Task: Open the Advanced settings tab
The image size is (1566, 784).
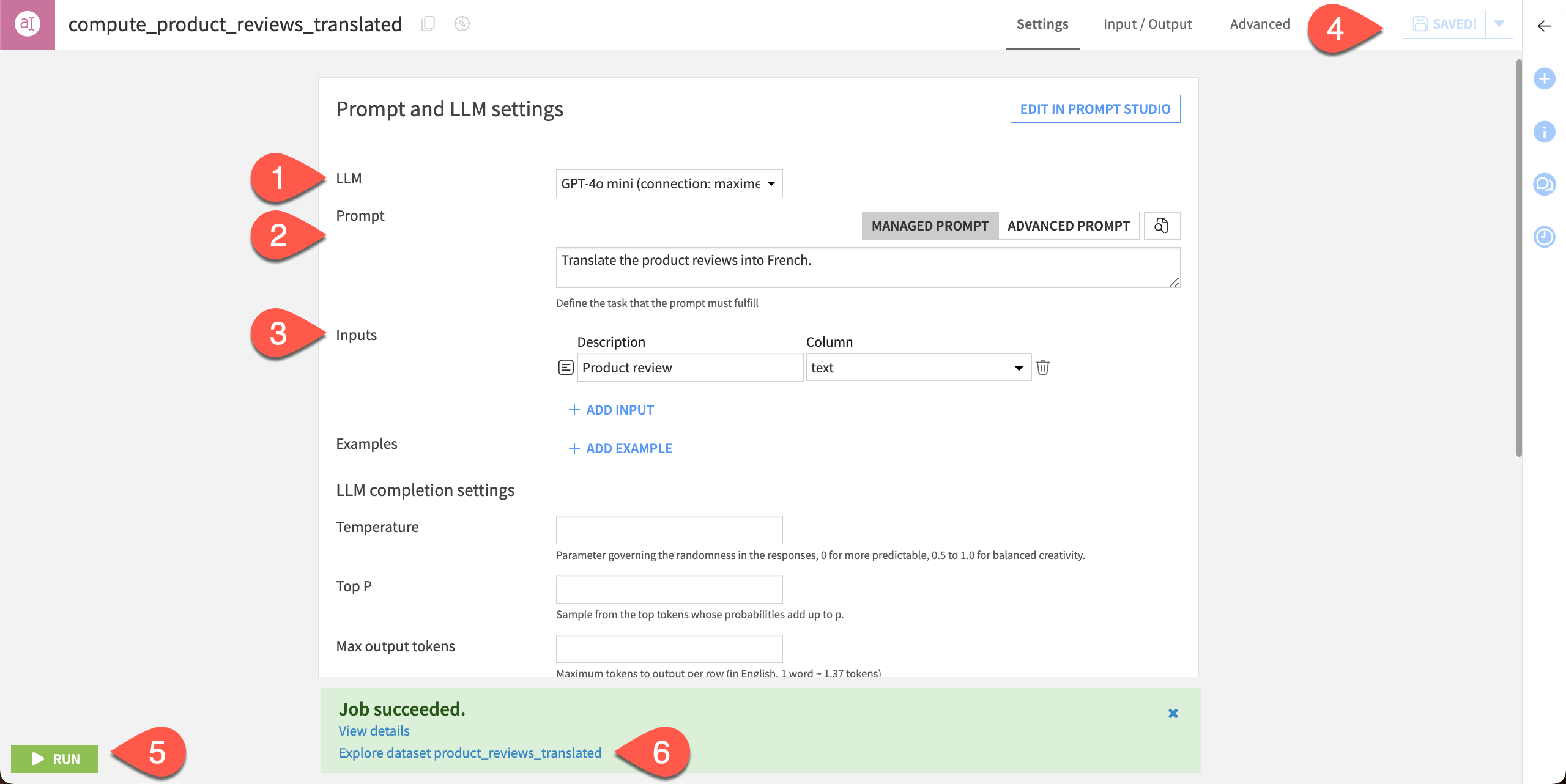Action: click(x=1258, y=24)
